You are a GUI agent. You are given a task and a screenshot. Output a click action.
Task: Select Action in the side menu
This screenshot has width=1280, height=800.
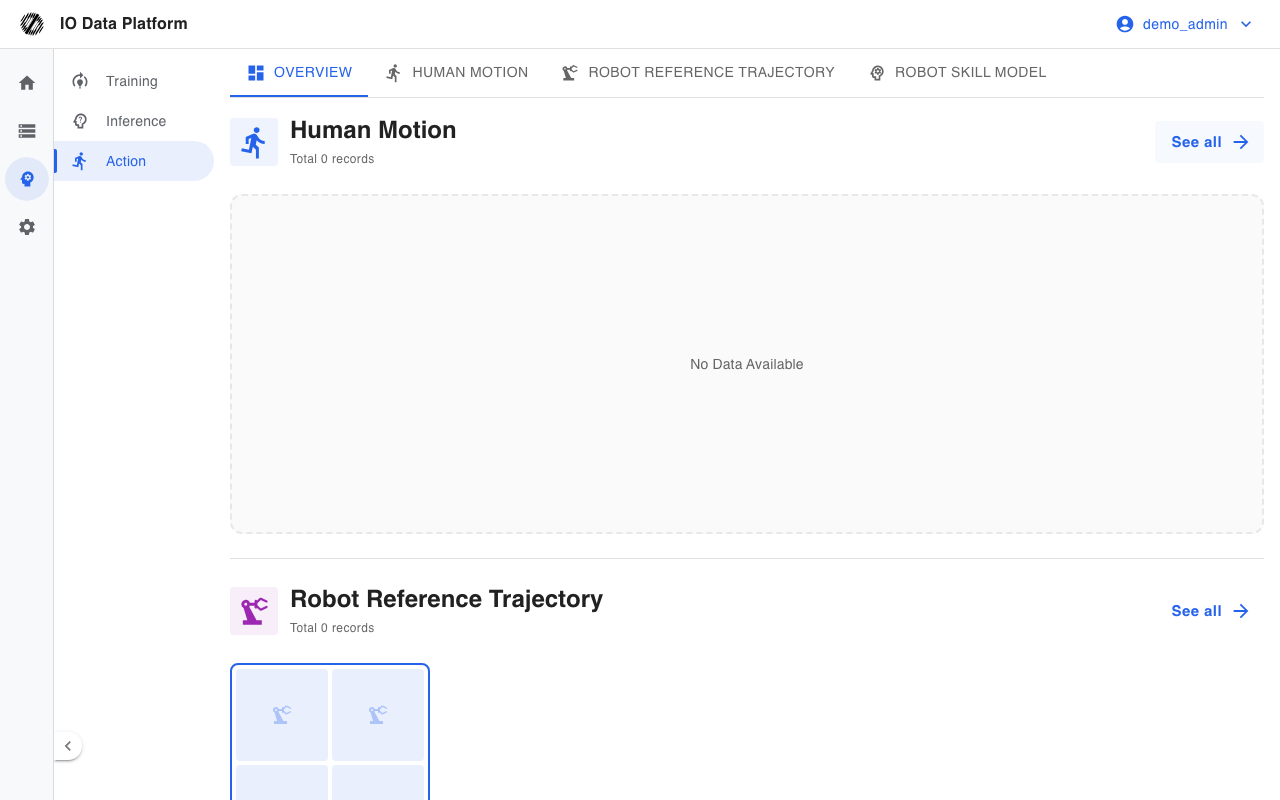134,161
